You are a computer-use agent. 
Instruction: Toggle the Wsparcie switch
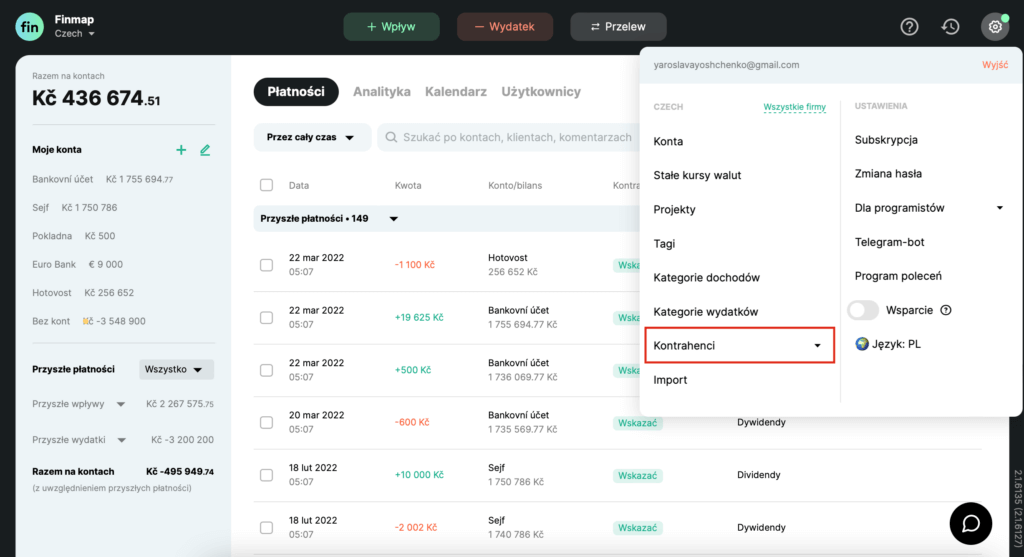tap(863, 310)
